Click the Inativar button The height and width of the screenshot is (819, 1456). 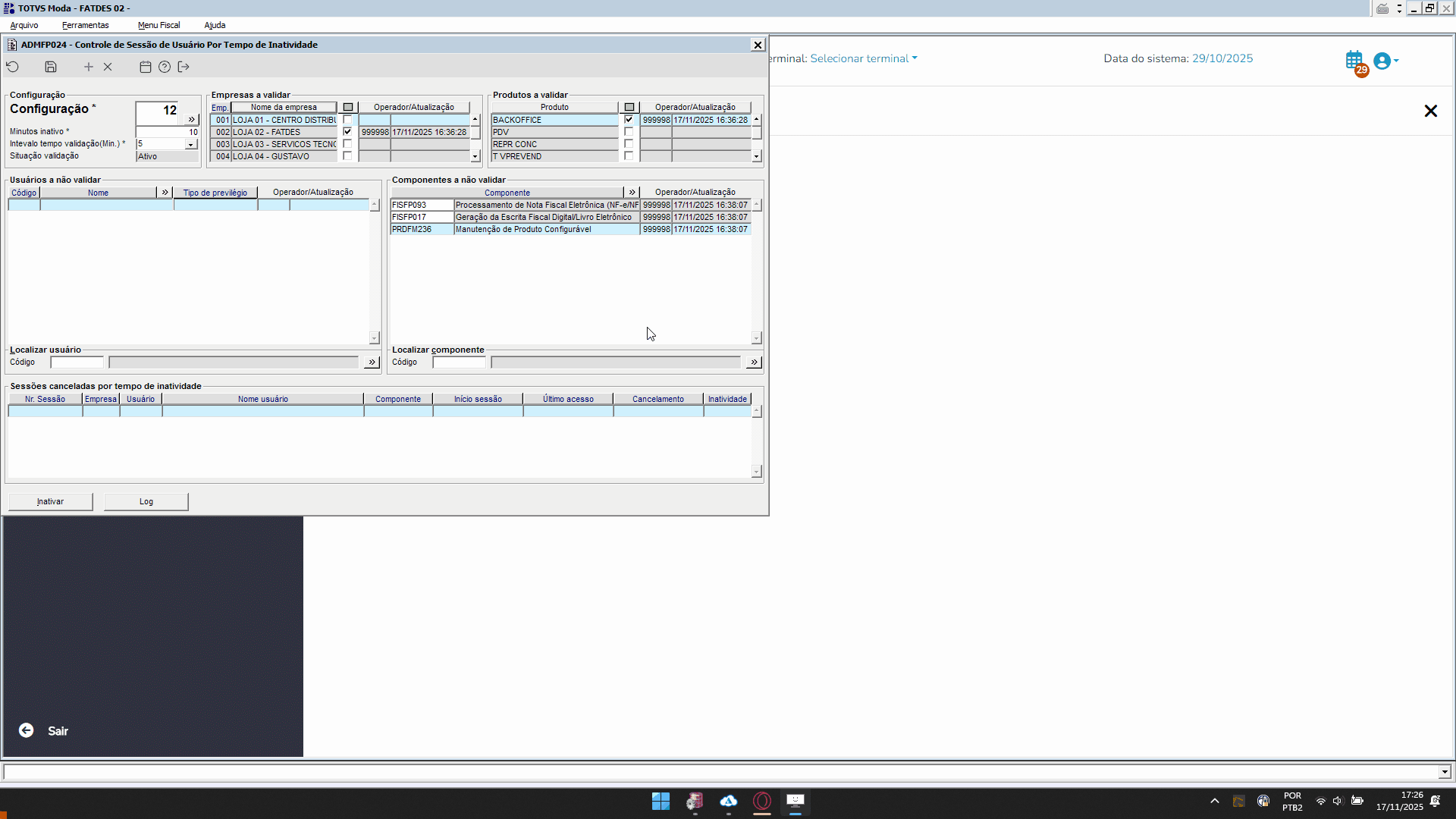pyautogui.click(x=51, y=502)
